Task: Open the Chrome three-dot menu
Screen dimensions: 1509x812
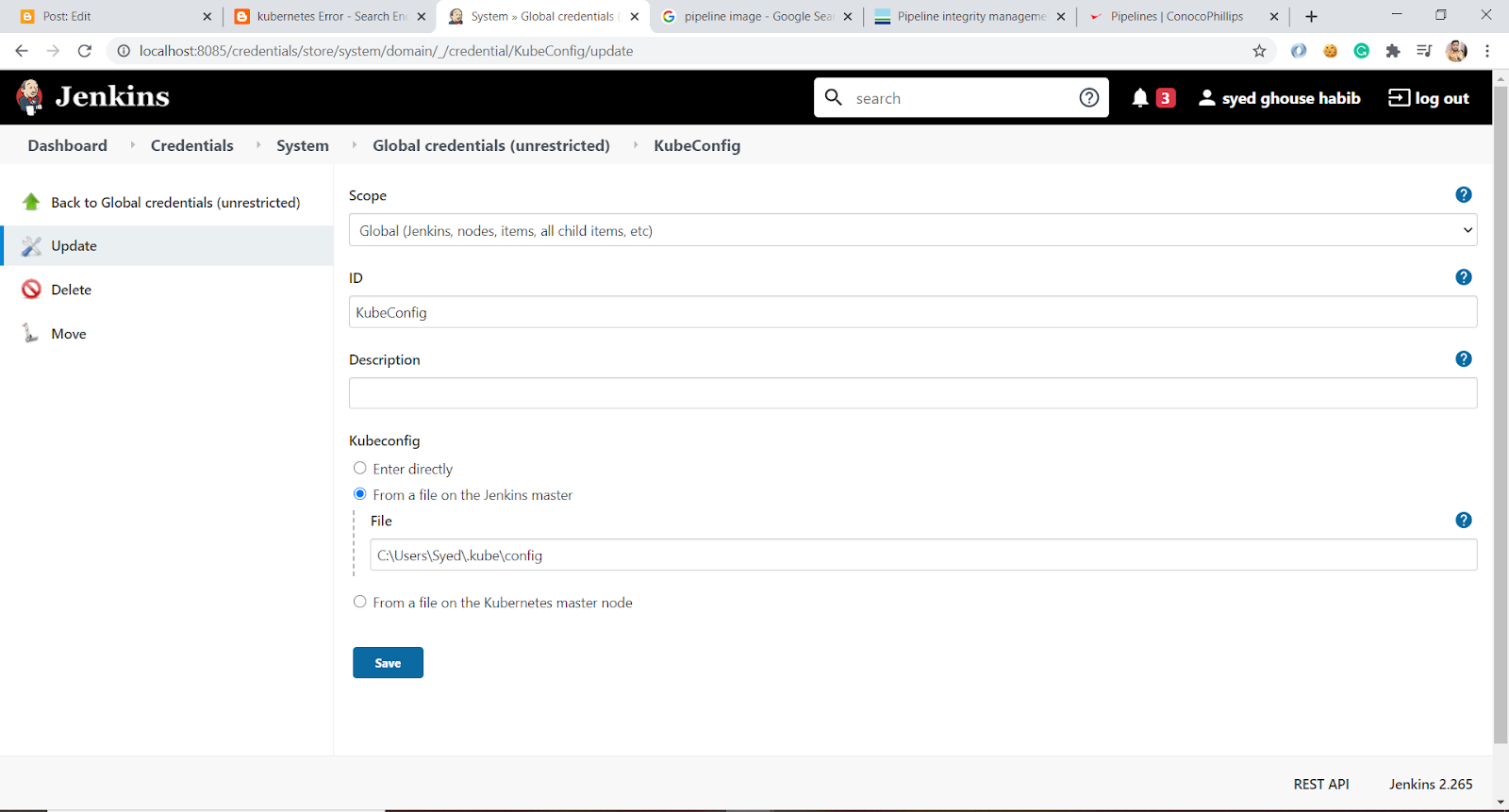Action: click(1487, 51)
